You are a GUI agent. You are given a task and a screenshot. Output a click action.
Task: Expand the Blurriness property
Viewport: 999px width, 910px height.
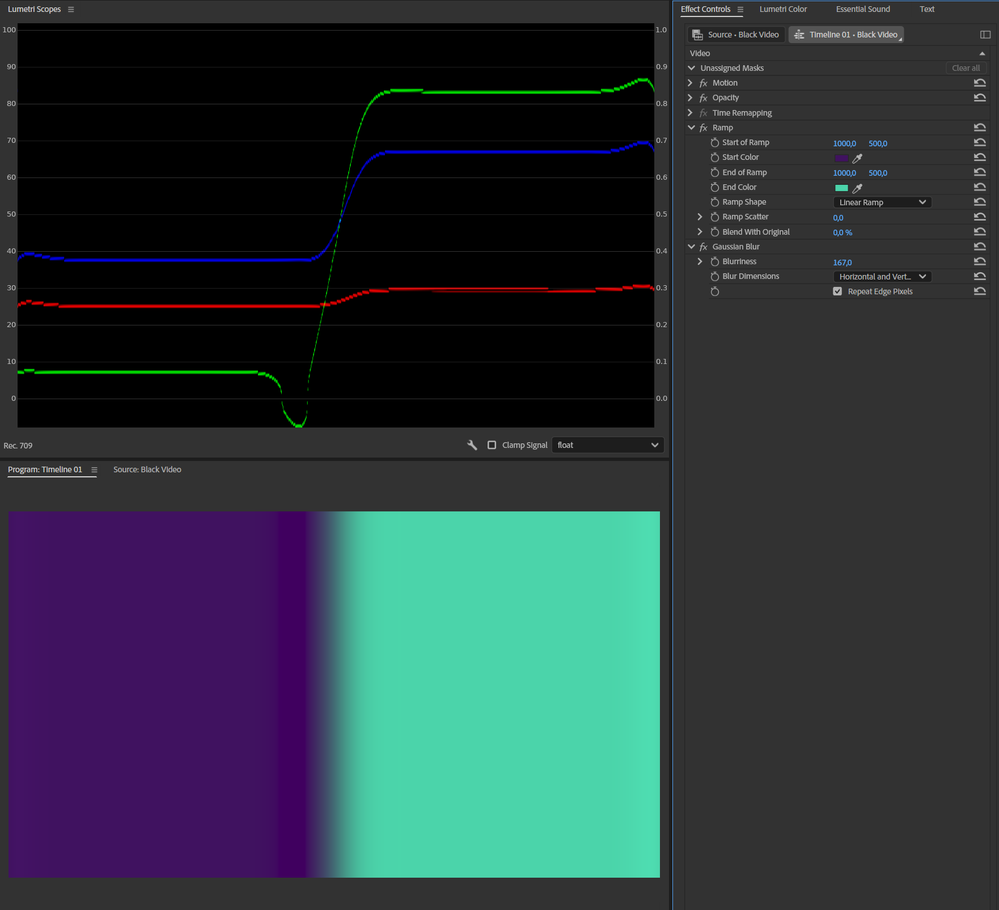[700, 262]
